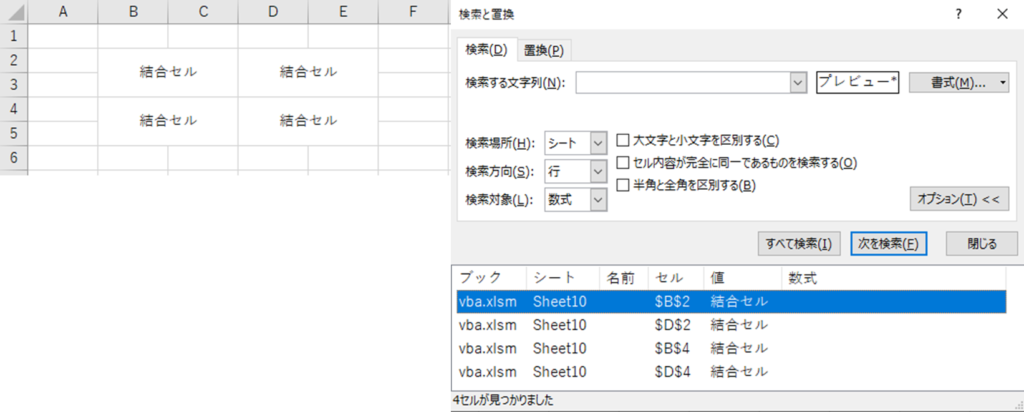Select result row with cell $B$2
The width and height of the screenshot is (1024, 412).
tap(731, 302)
